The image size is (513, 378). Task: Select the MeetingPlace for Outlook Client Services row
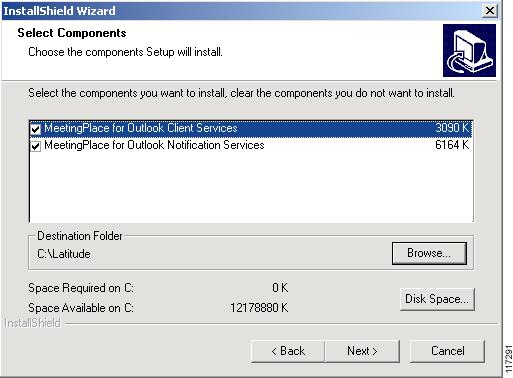[x=251, y=129]
